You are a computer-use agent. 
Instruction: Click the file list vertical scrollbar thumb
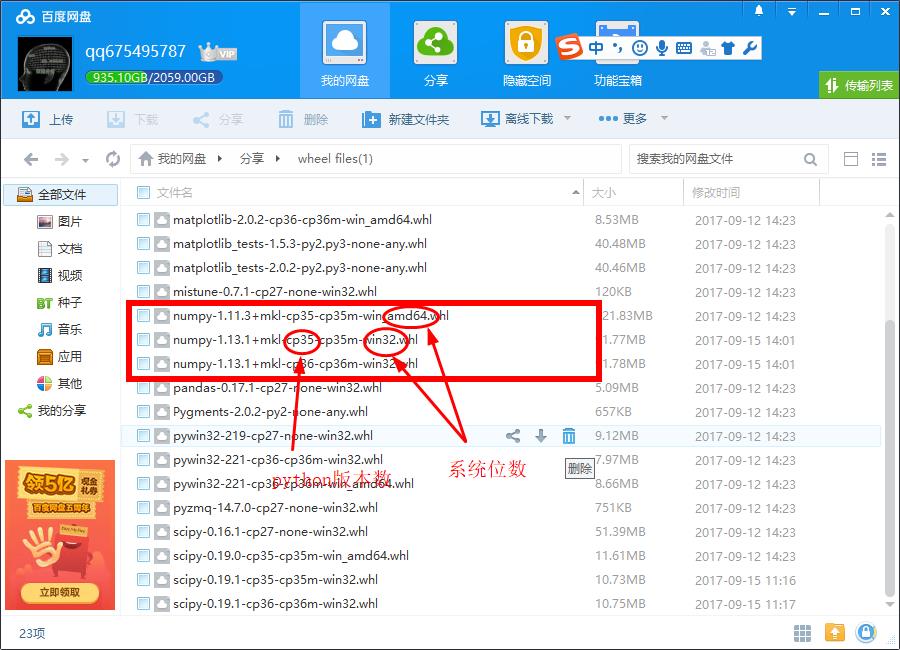click(x=890, y=459)
